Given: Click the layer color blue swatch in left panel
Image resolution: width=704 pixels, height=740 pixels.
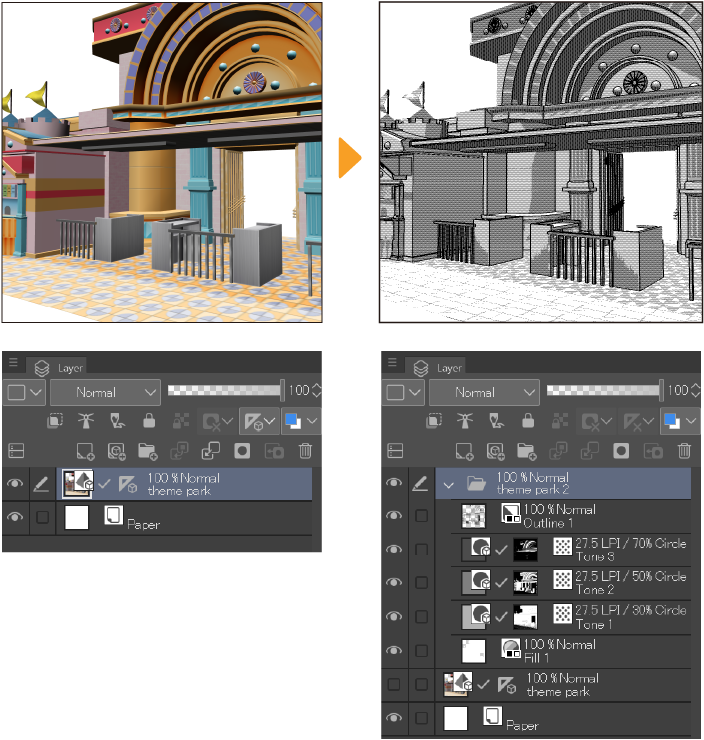Looking at the screenshot, I should tap(293, 421).
